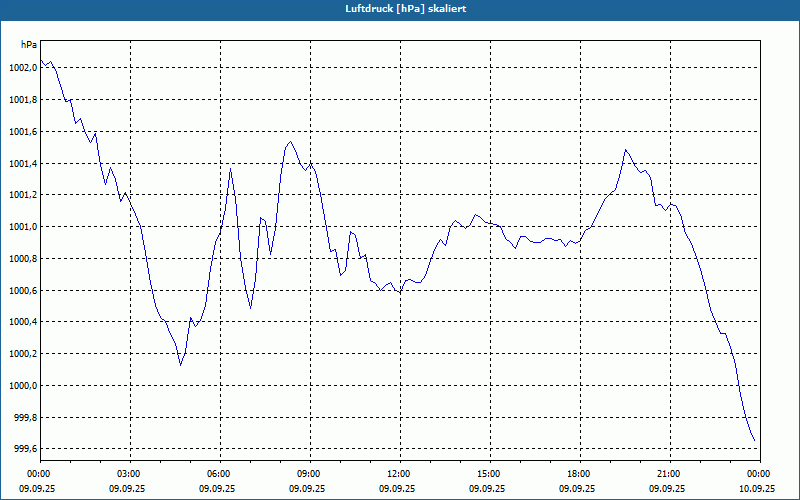This screenshot has width=800, height=500.
Task: Click the 999,6 y-axis label
Action: tap(25, 449)
